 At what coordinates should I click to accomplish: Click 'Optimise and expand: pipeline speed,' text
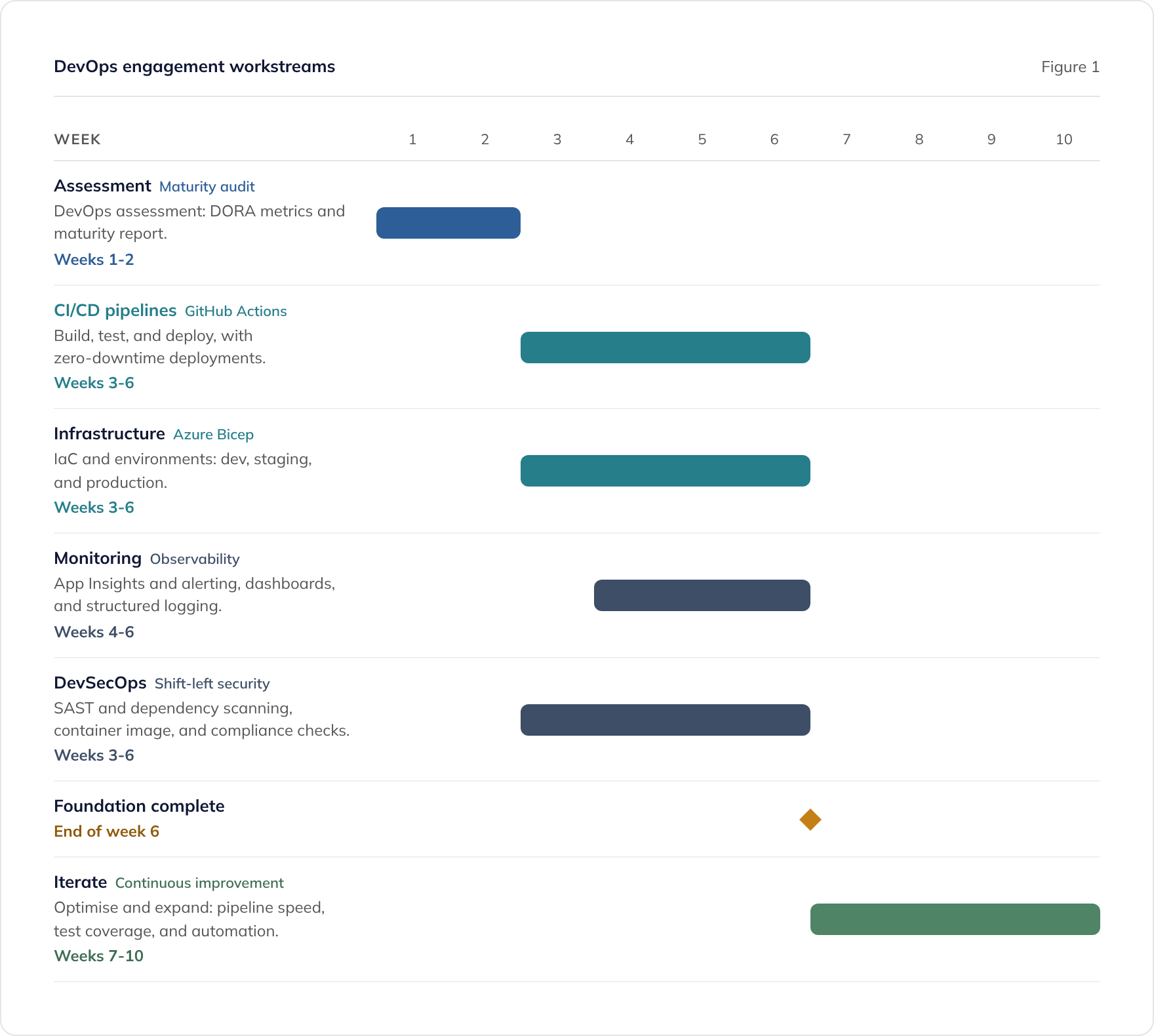(189, 907)
